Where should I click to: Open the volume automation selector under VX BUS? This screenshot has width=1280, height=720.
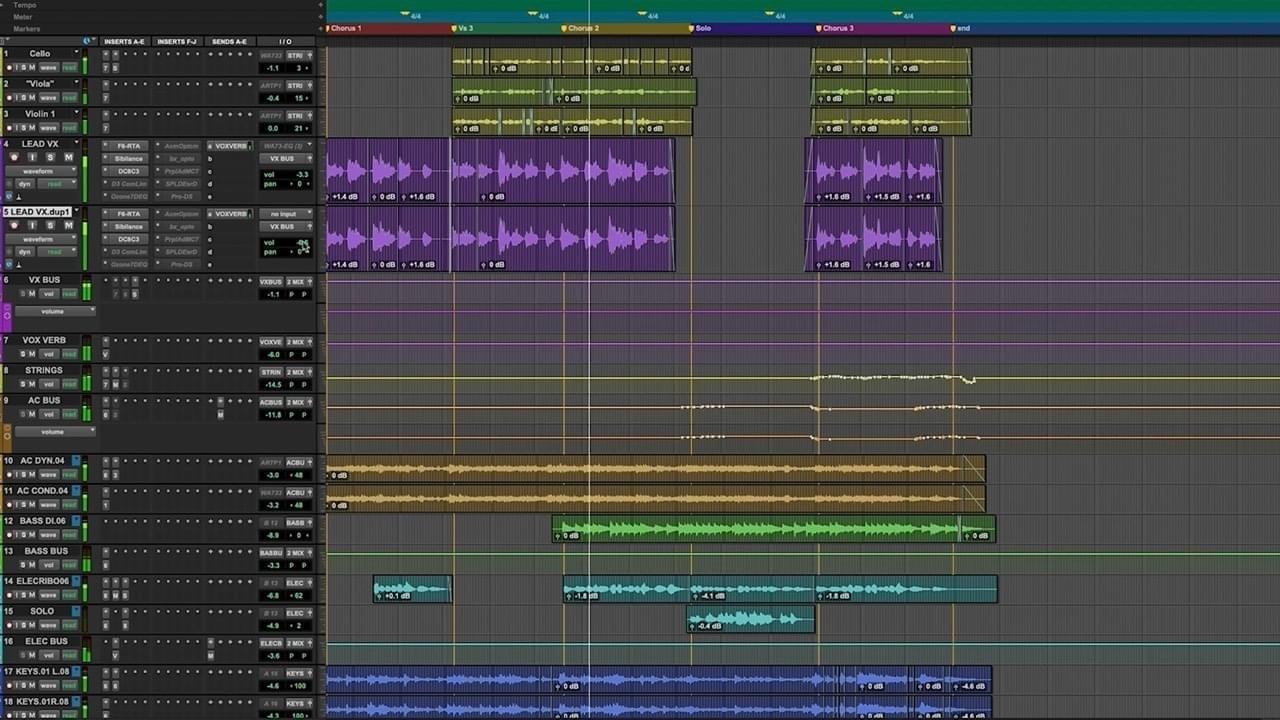[55, 311]
